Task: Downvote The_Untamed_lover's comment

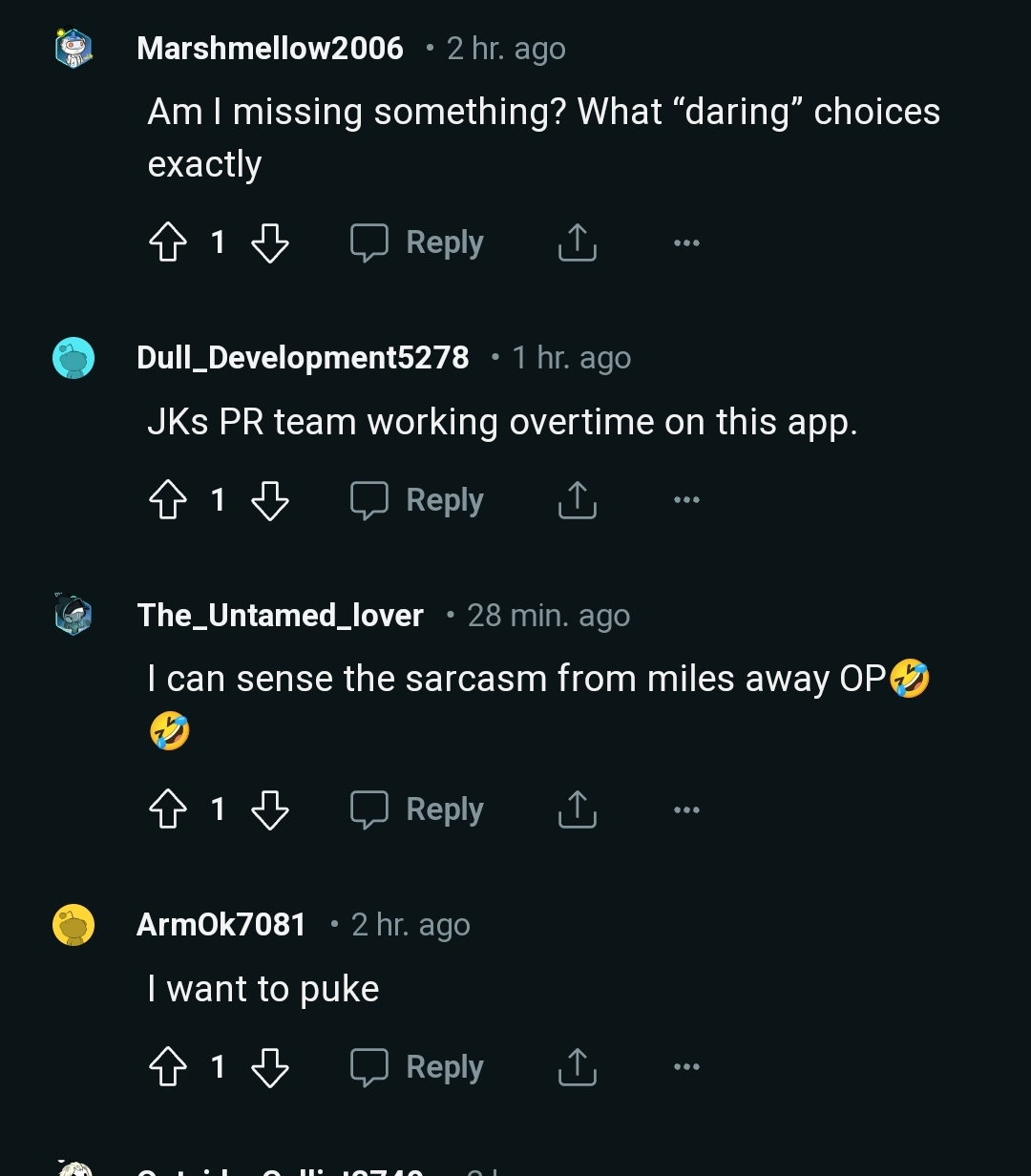Action: coord(270,808)
